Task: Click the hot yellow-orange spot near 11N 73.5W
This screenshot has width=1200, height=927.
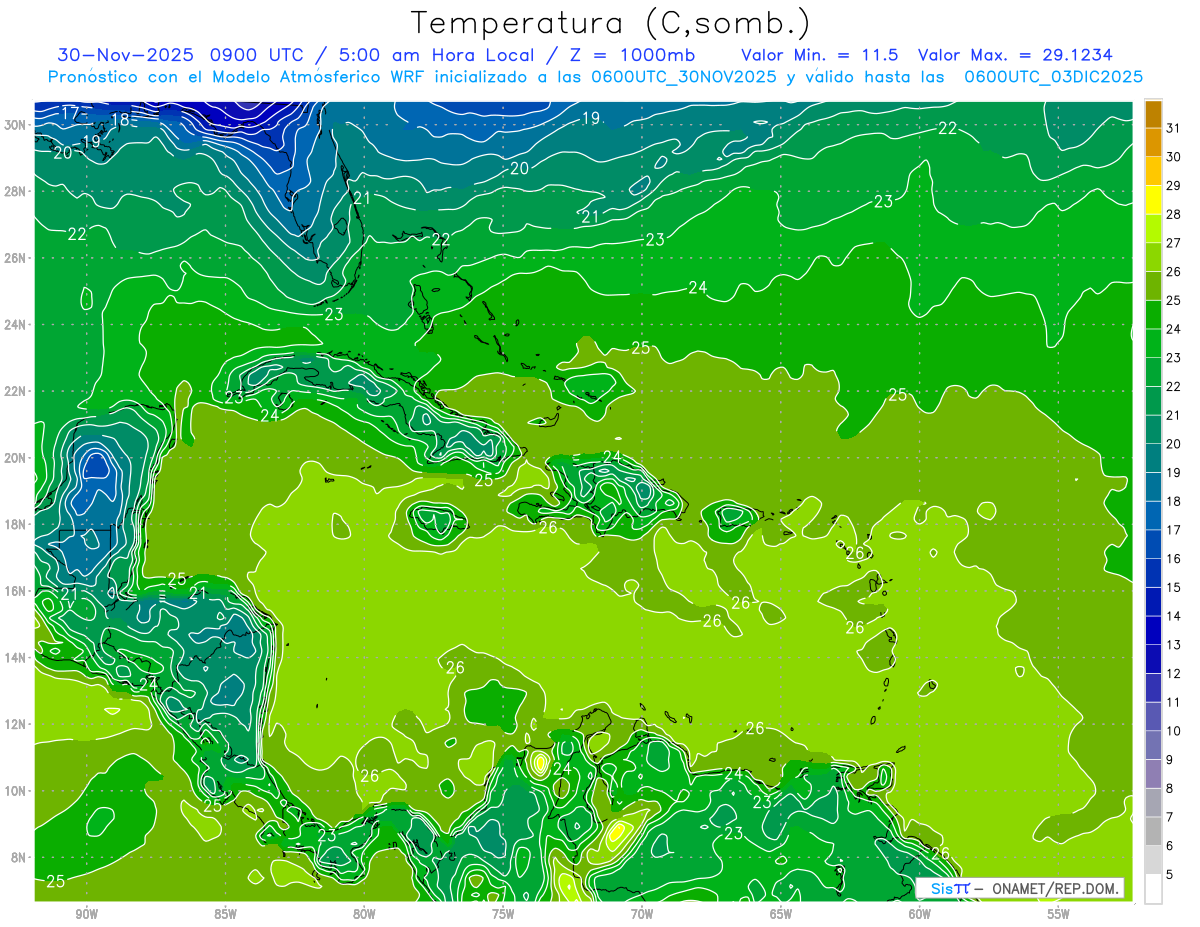Action: pyautogui.click(x=540, y=765)
